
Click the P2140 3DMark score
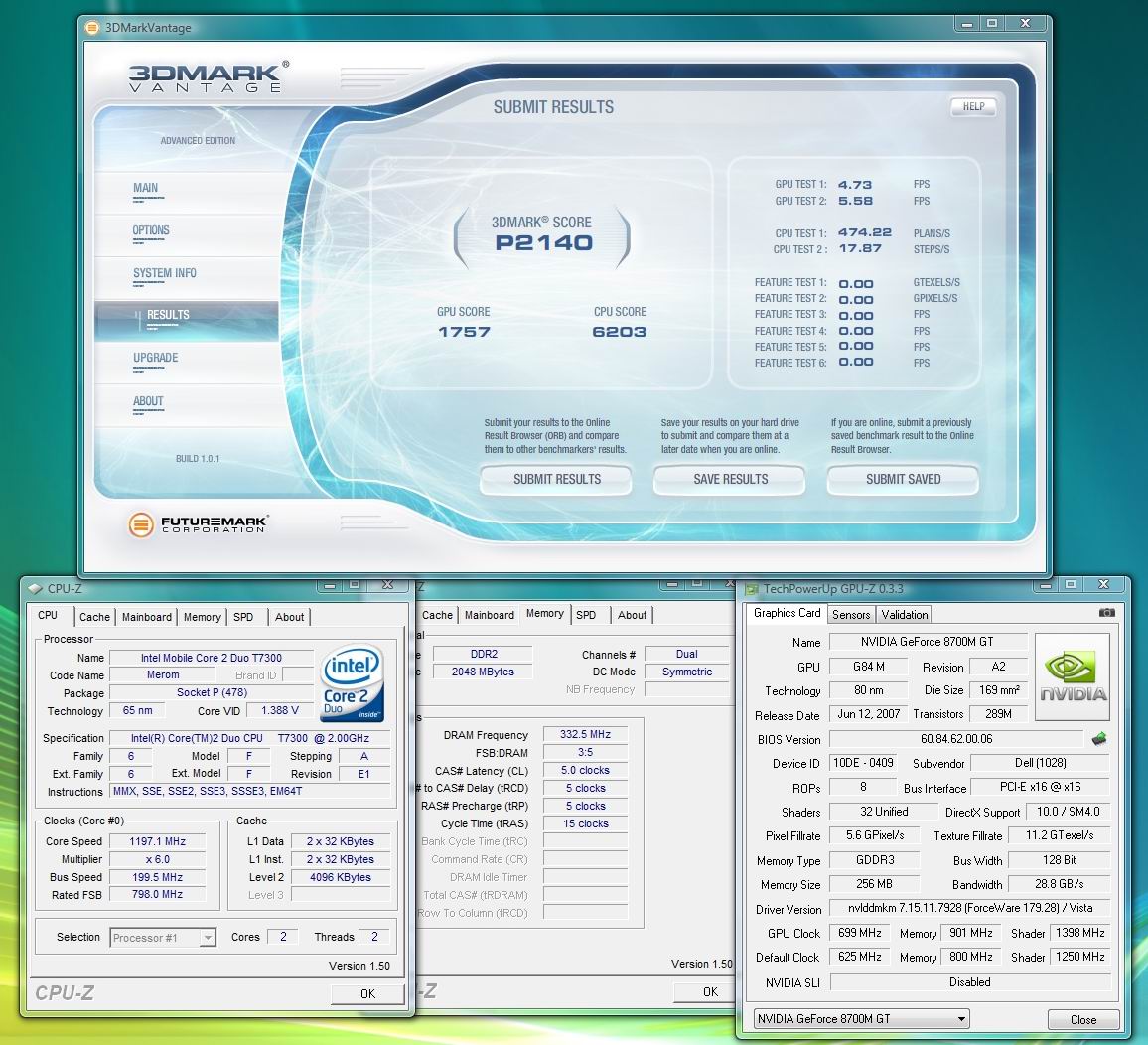(x=543, y=243)
